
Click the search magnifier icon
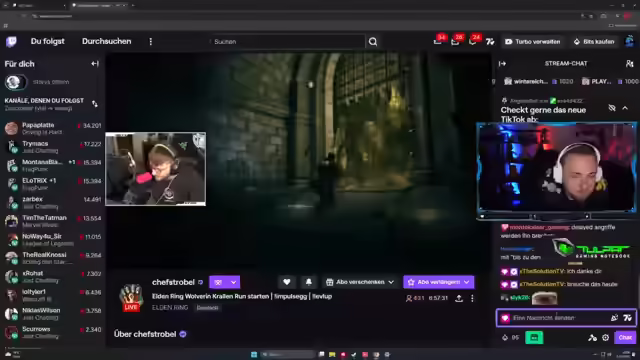373,42
